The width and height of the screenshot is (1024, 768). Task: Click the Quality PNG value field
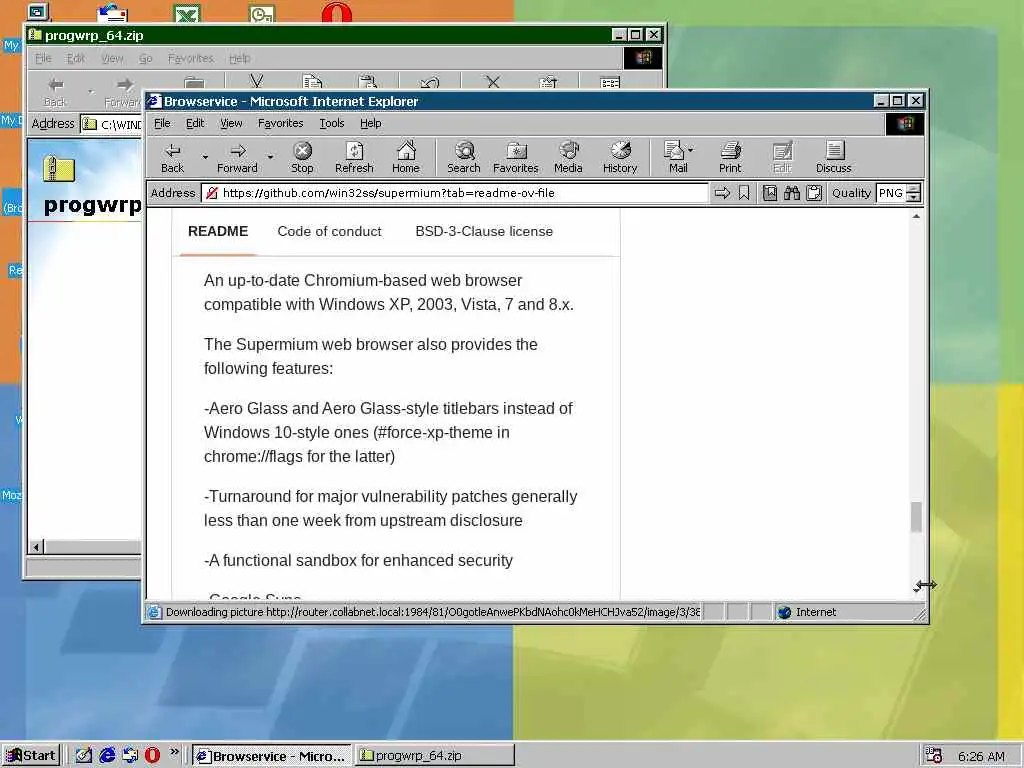(x=891, y=193)
